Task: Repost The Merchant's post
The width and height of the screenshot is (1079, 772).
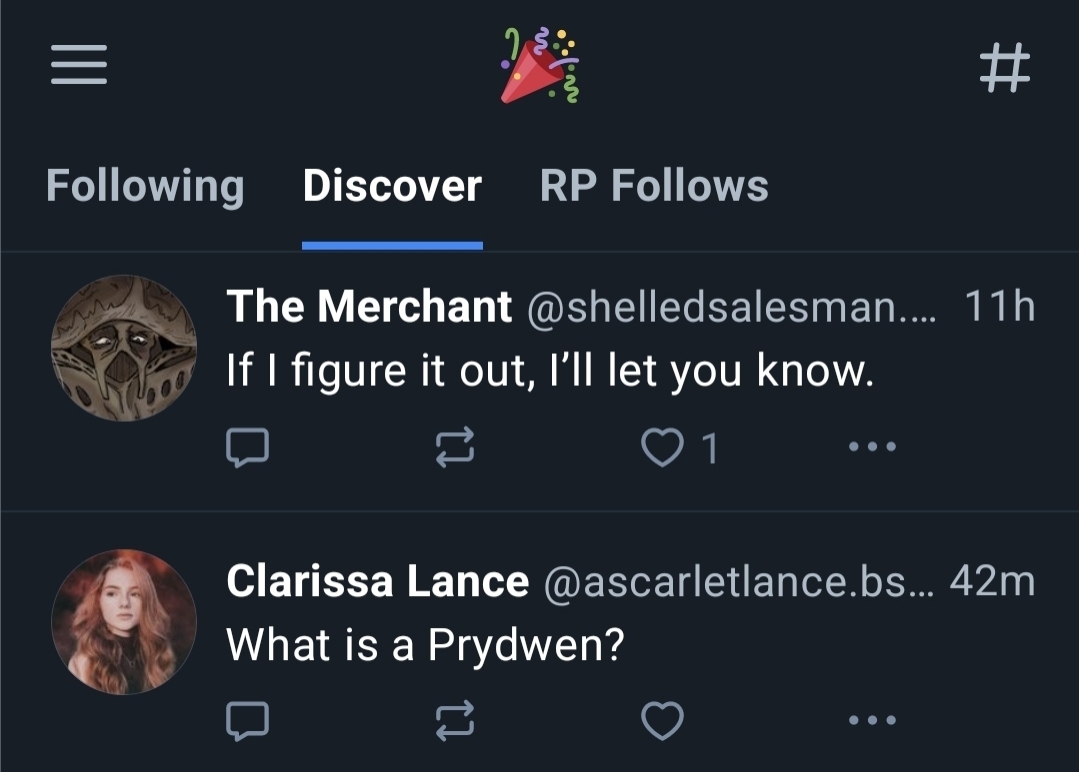Action: (x=454, y=448)
